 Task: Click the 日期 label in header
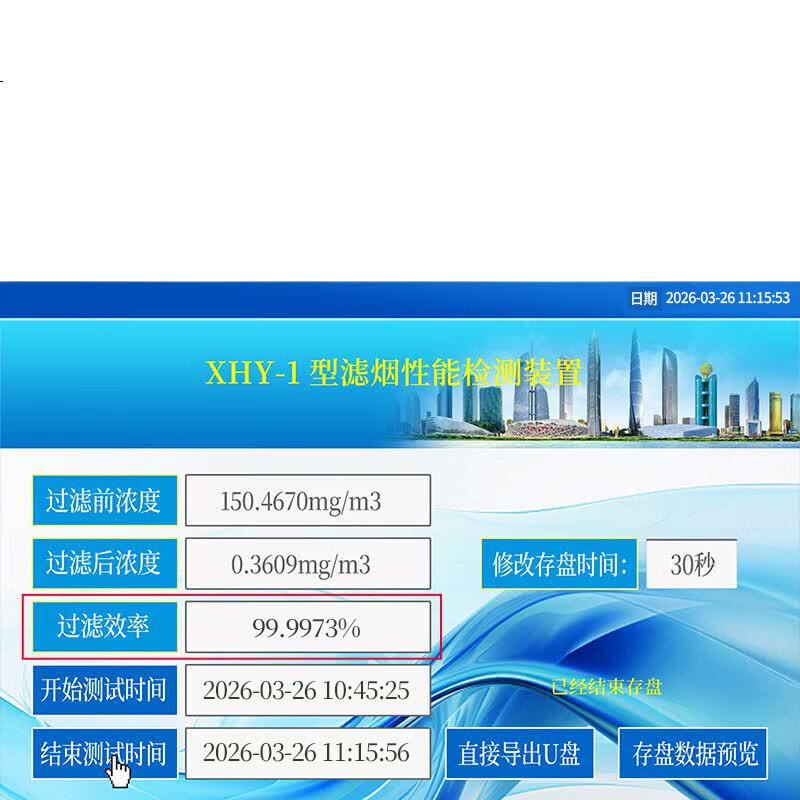(643, 298)
